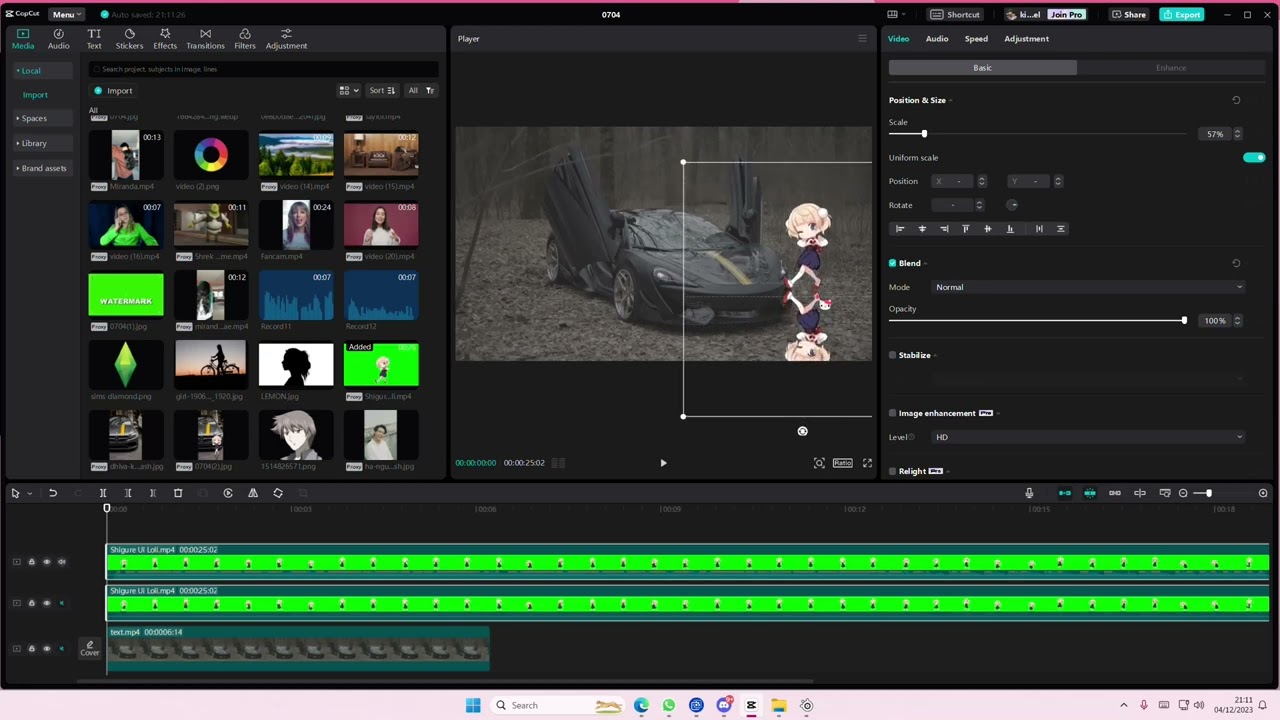Toggle the Uniform scale switch
Image resolution: width=1280 pixels, height=720 pixels.
(x=1254, y=157)
